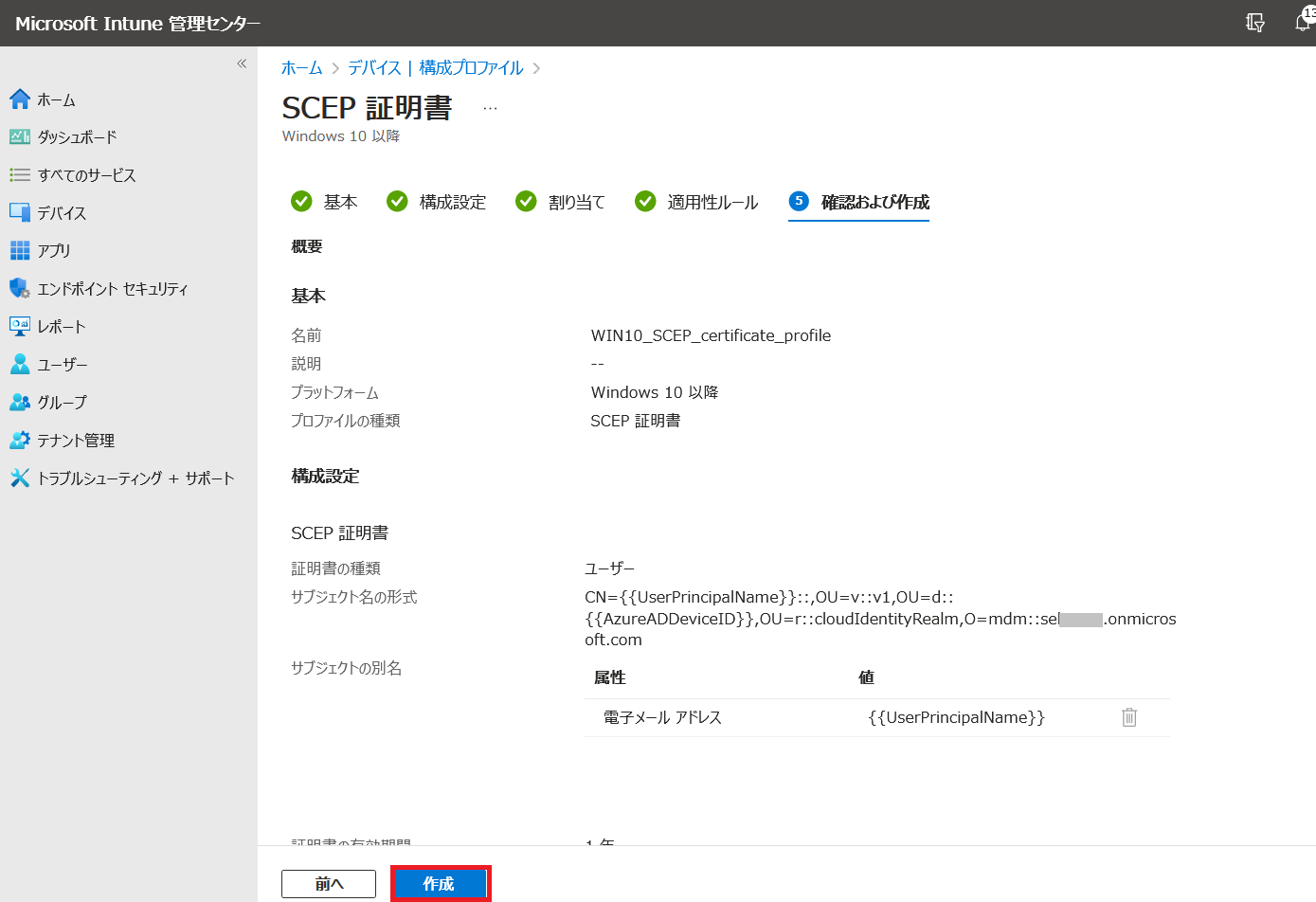
Task: Click the ユーザー certificate type value
Action: (x=609, y=568)
